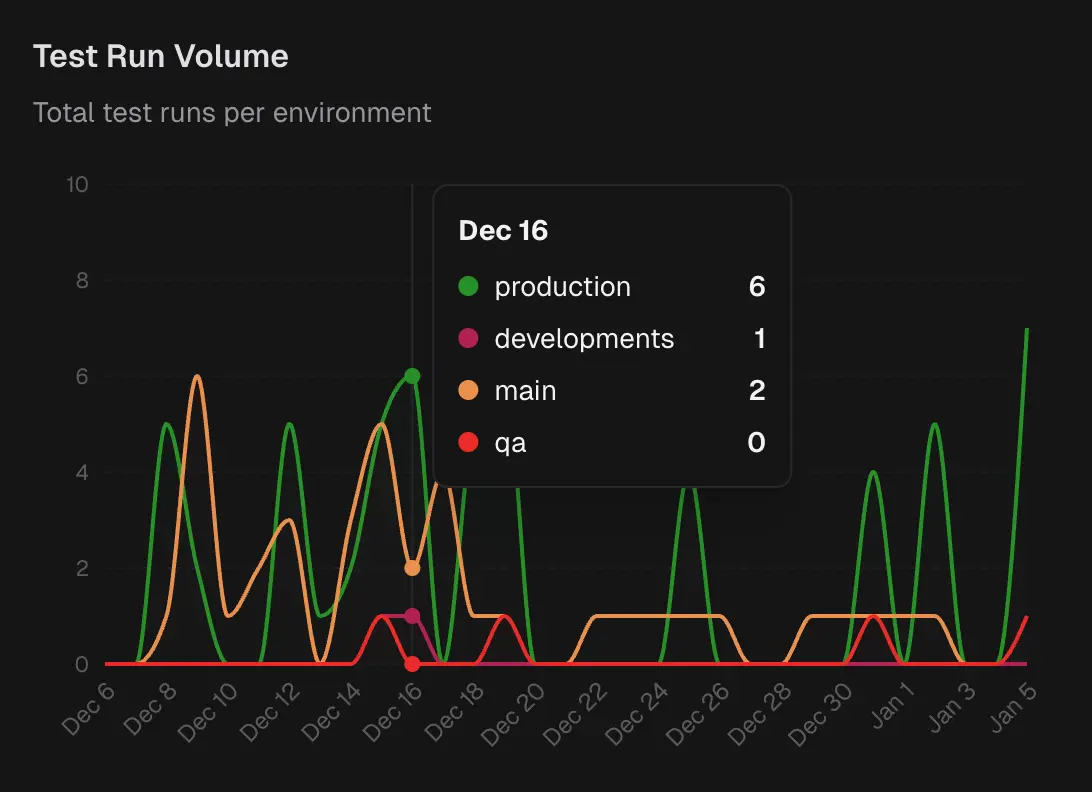
Task: Click the green production legend dot
Action: click(466, 287)
